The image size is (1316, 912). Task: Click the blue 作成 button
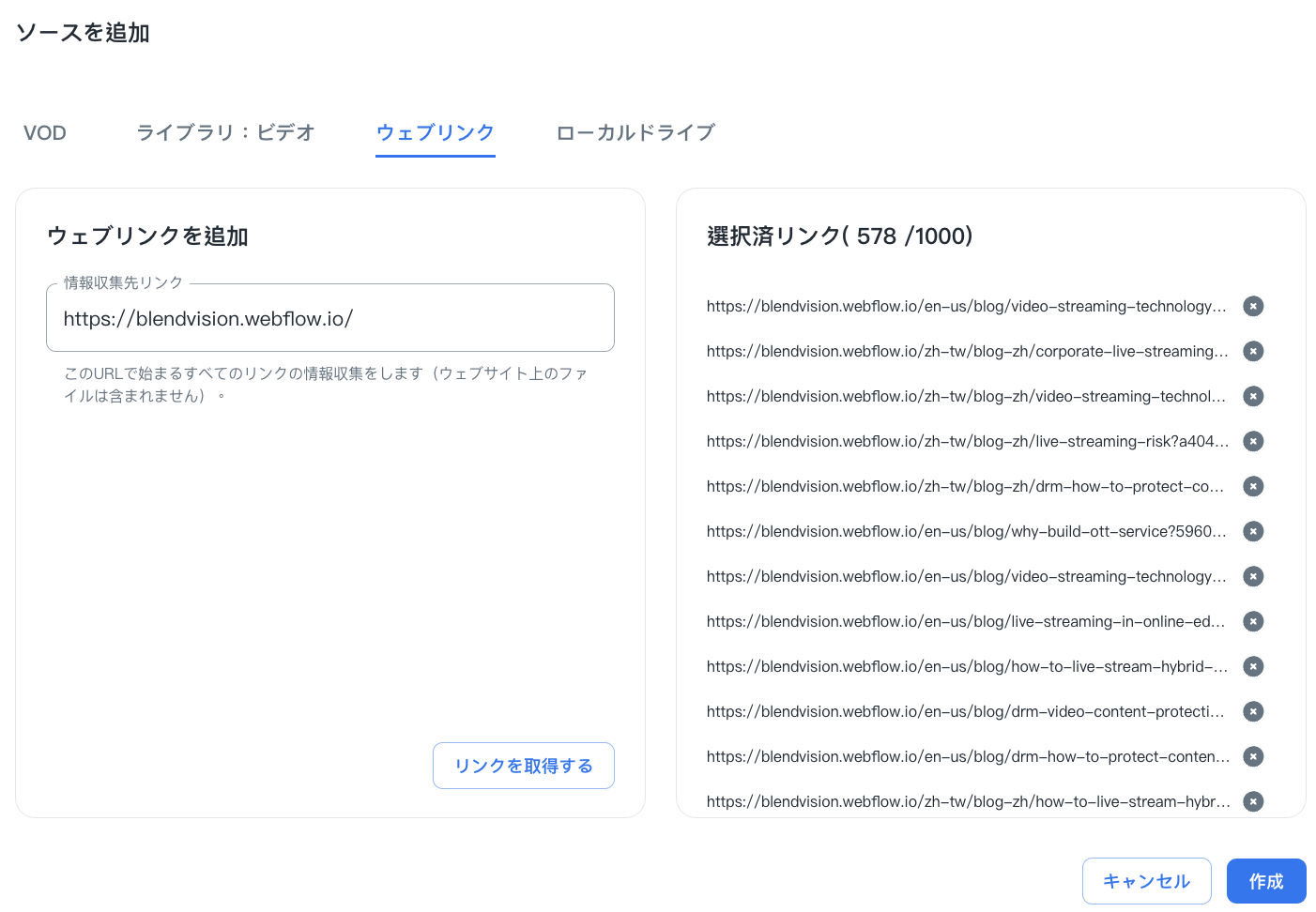(x=1265, y=881)
